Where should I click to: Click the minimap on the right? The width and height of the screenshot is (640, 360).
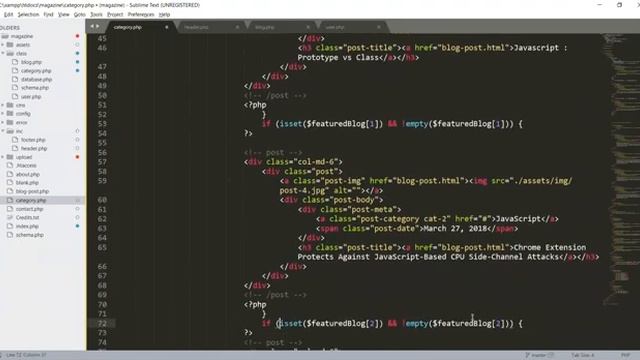[621, 169]
